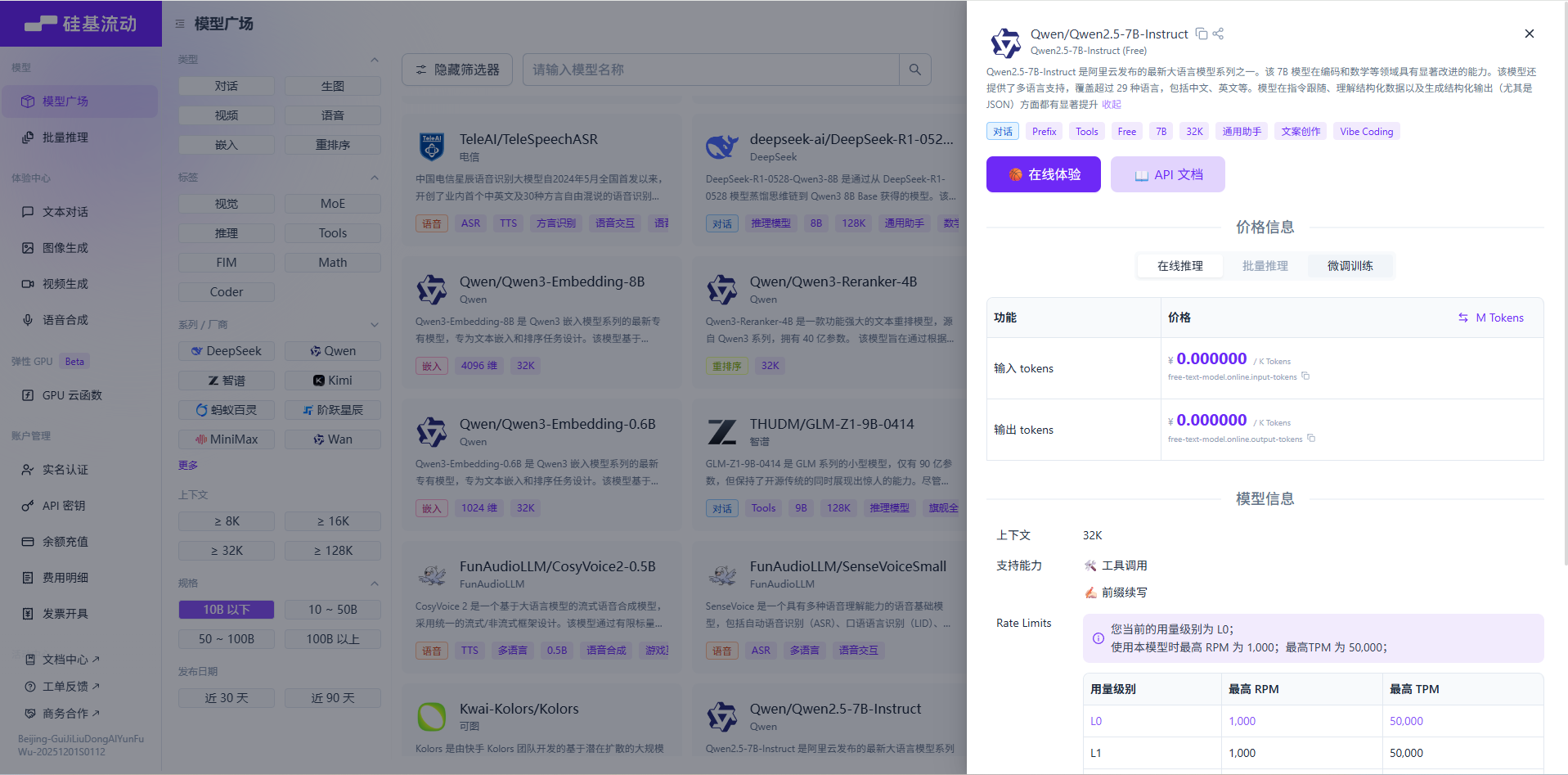Open 视频生成 in the sidebar
Image resolution: width=1568 pixels, height=775 pixels.
pos(79,284)
